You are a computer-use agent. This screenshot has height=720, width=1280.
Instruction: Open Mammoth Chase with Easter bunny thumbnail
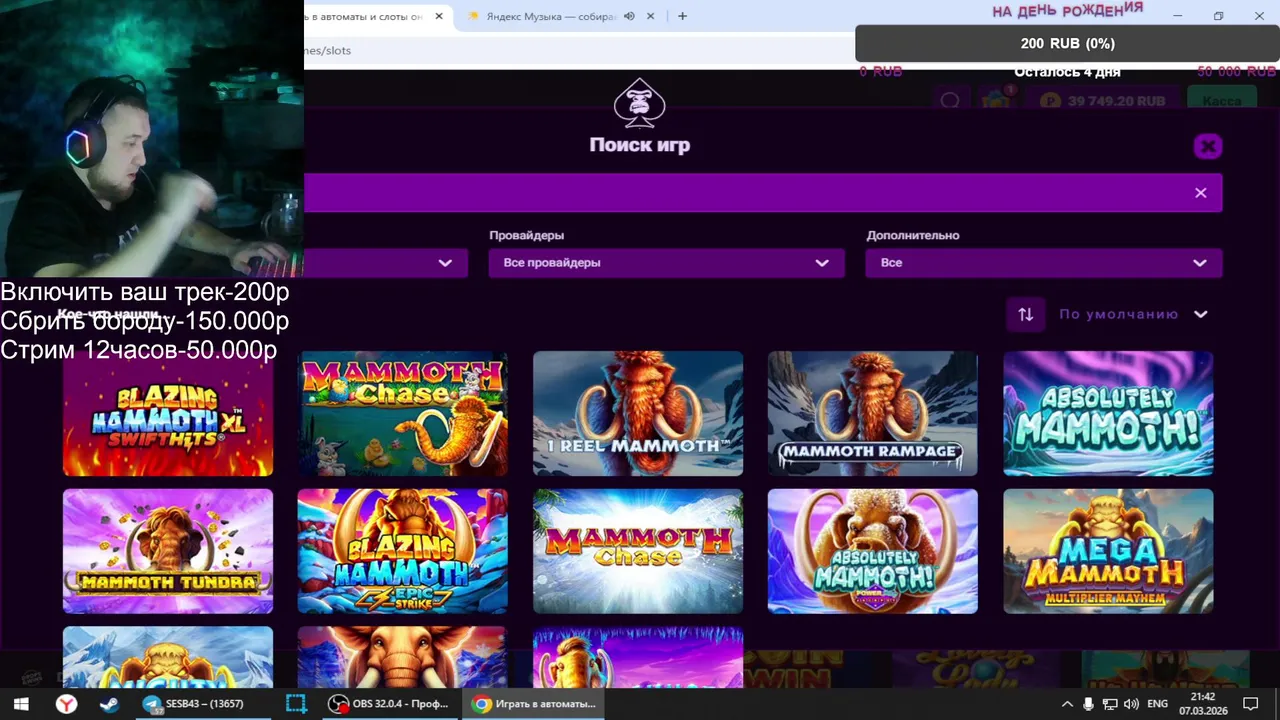(402, 414)
